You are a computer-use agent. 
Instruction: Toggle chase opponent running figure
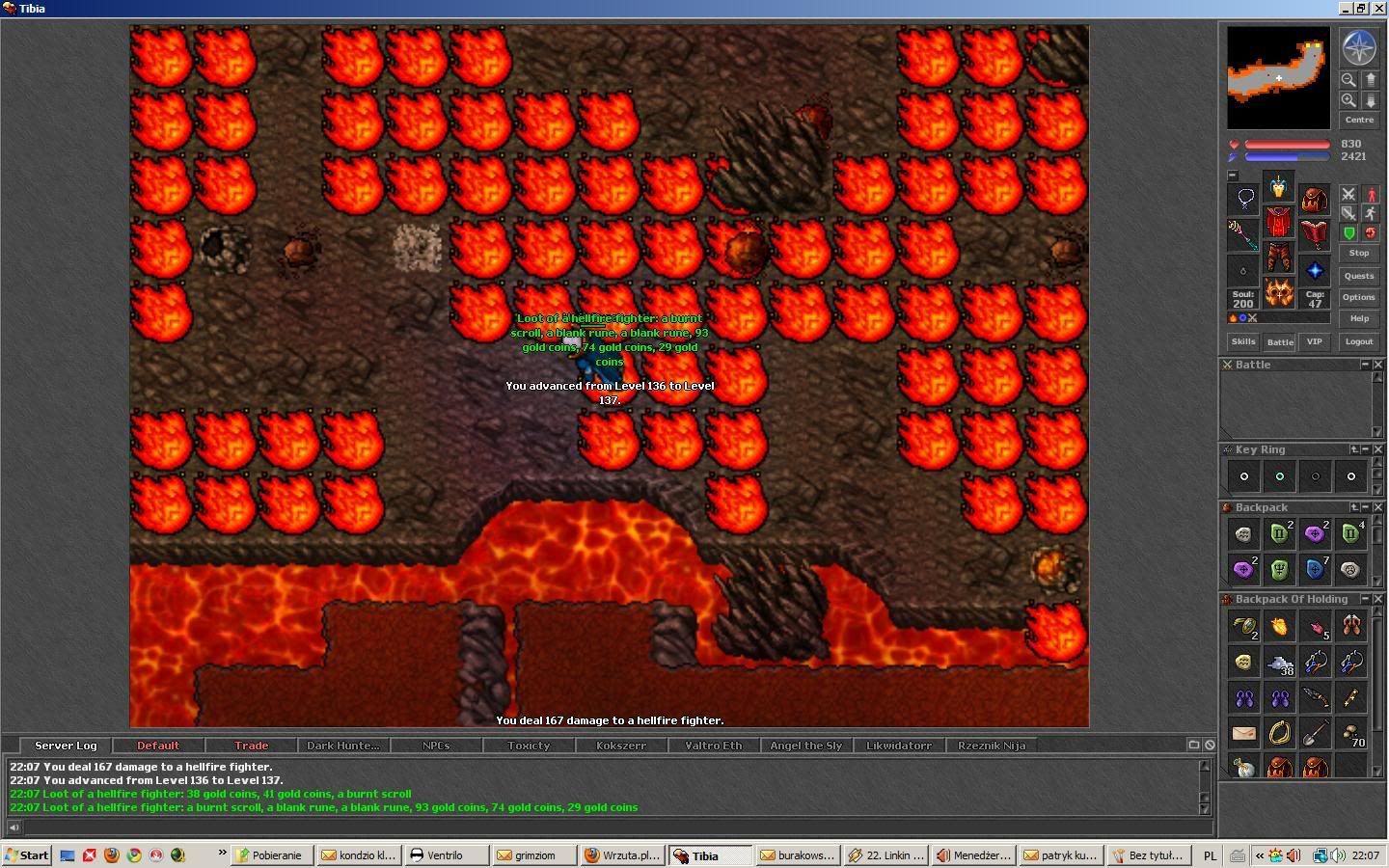pyautogui.click(x=1371, y=213)
